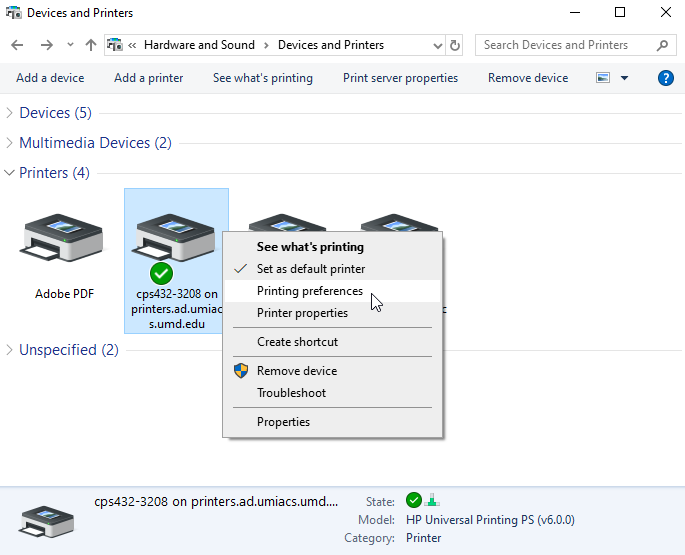Screen dimensions: 685x555
Task: Click Print server properties button
Action: click(x=400, y=78)
